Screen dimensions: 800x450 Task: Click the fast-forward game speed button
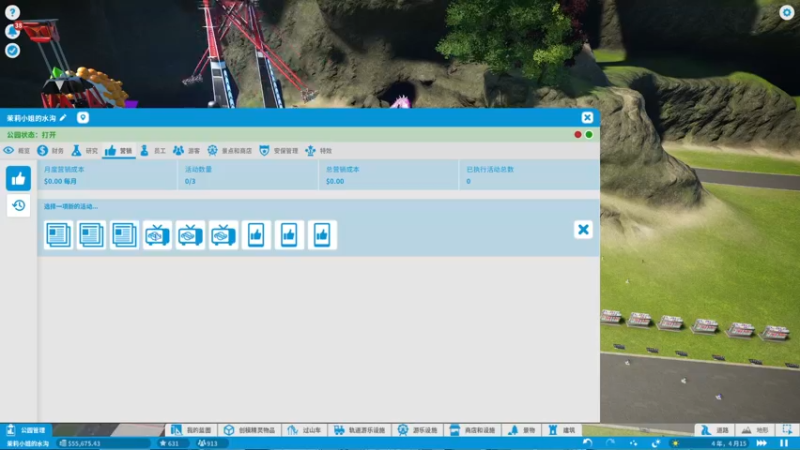click(x=762, y=443)
